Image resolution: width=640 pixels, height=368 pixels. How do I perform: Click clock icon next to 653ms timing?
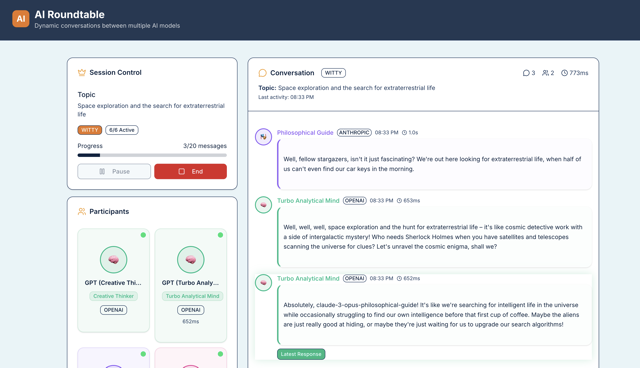tap(399, 201)
